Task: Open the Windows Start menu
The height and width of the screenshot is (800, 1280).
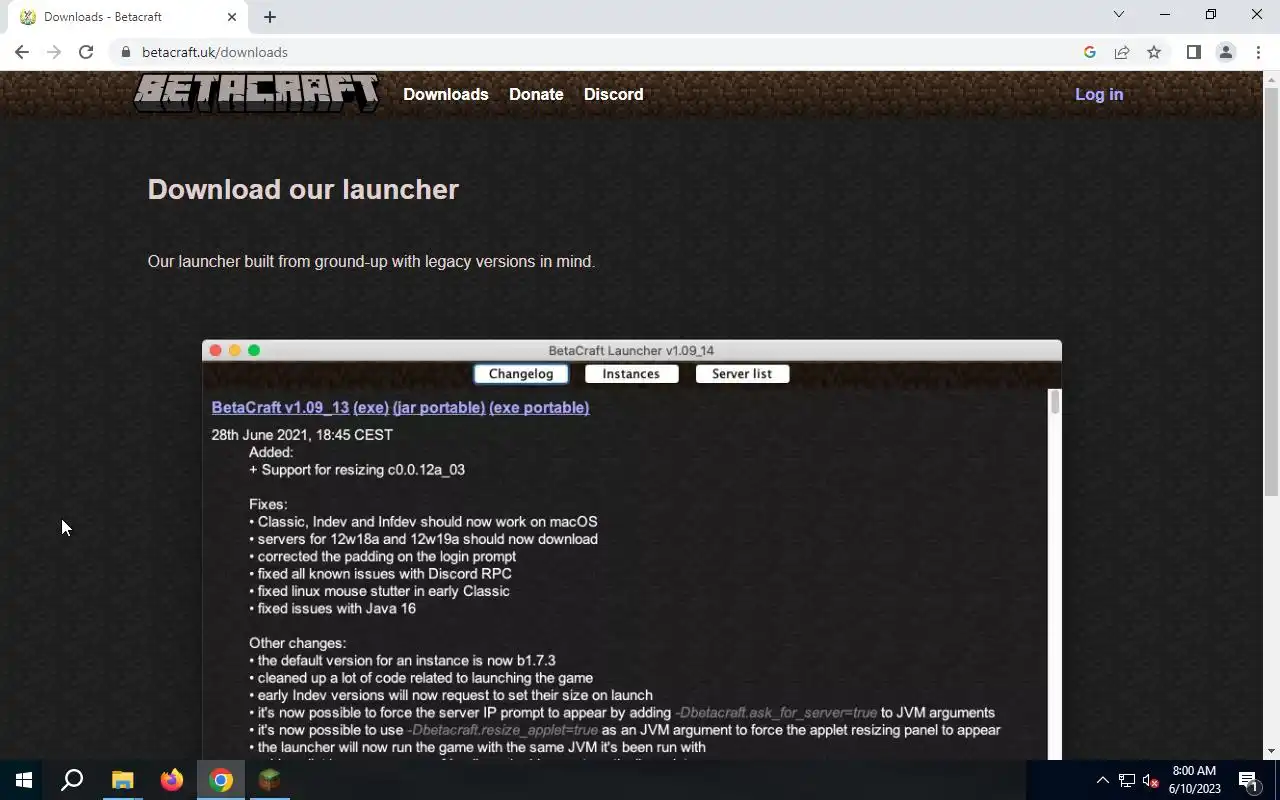Action: point(24,780)
